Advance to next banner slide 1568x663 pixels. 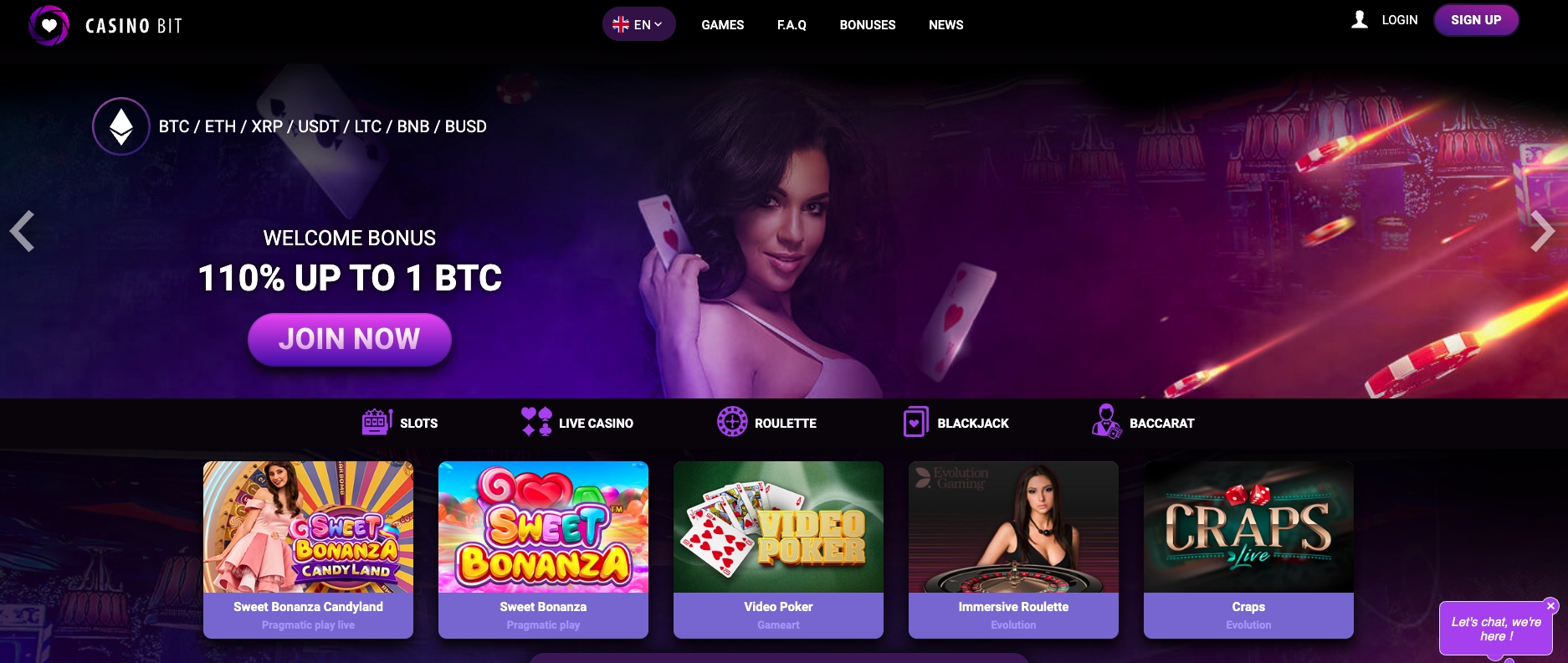coord(1542,231)
